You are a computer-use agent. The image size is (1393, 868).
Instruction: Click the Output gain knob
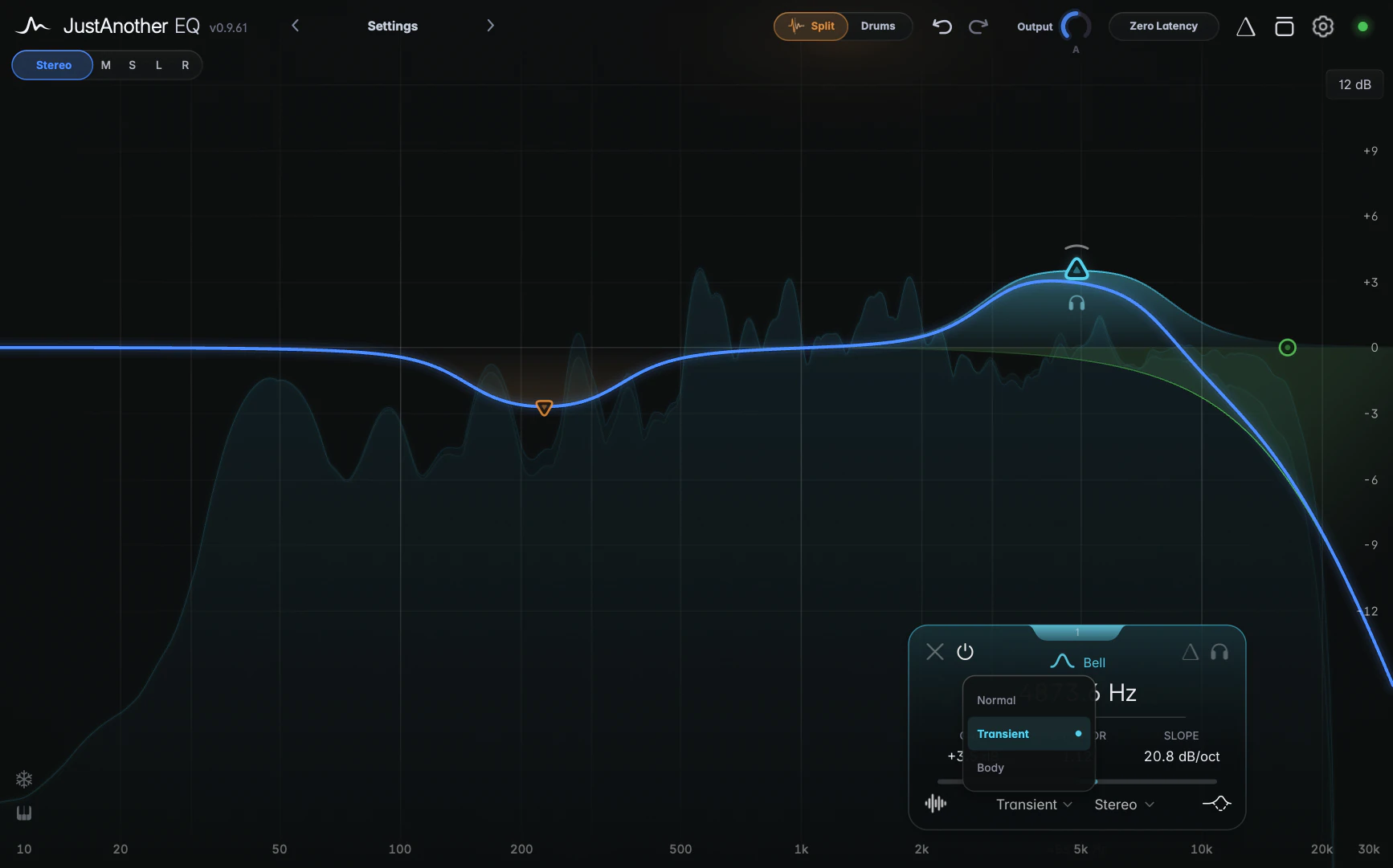[1076, 26]
